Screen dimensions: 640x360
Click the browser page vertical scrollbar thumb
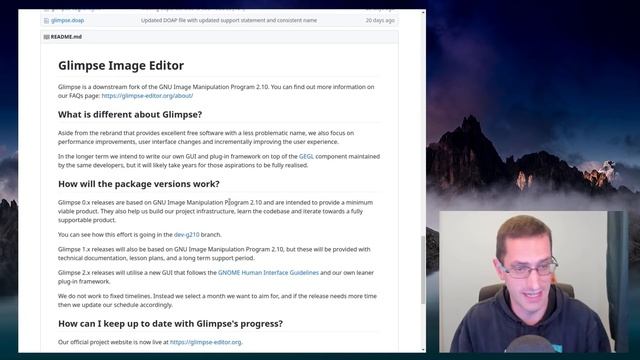[x=423, y=270]
